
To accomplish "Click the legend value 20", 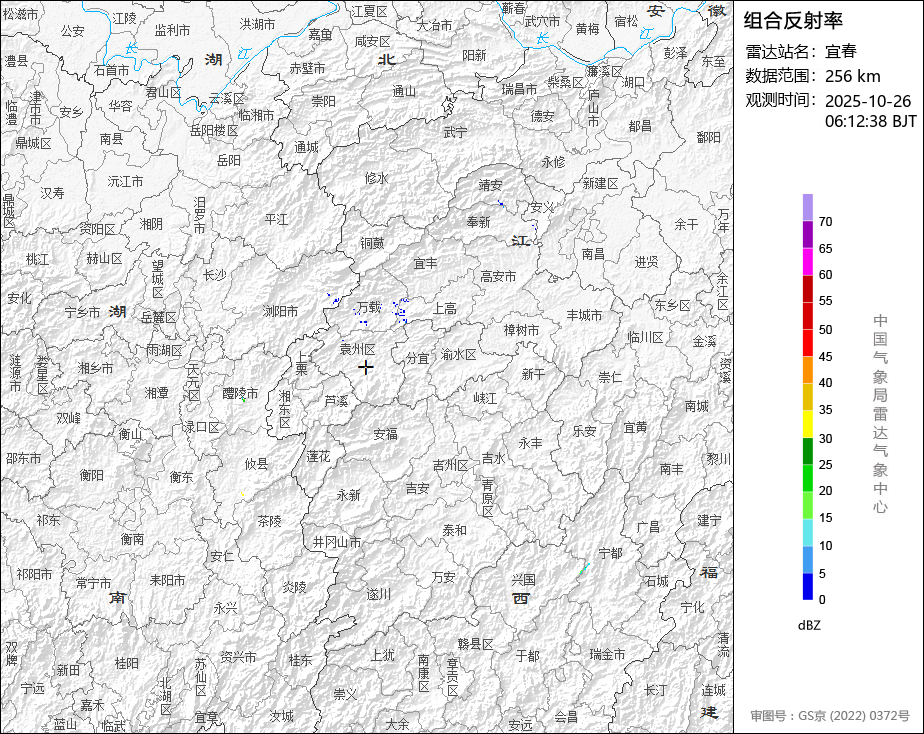I will pyautogui.click(x=826, y=491).
